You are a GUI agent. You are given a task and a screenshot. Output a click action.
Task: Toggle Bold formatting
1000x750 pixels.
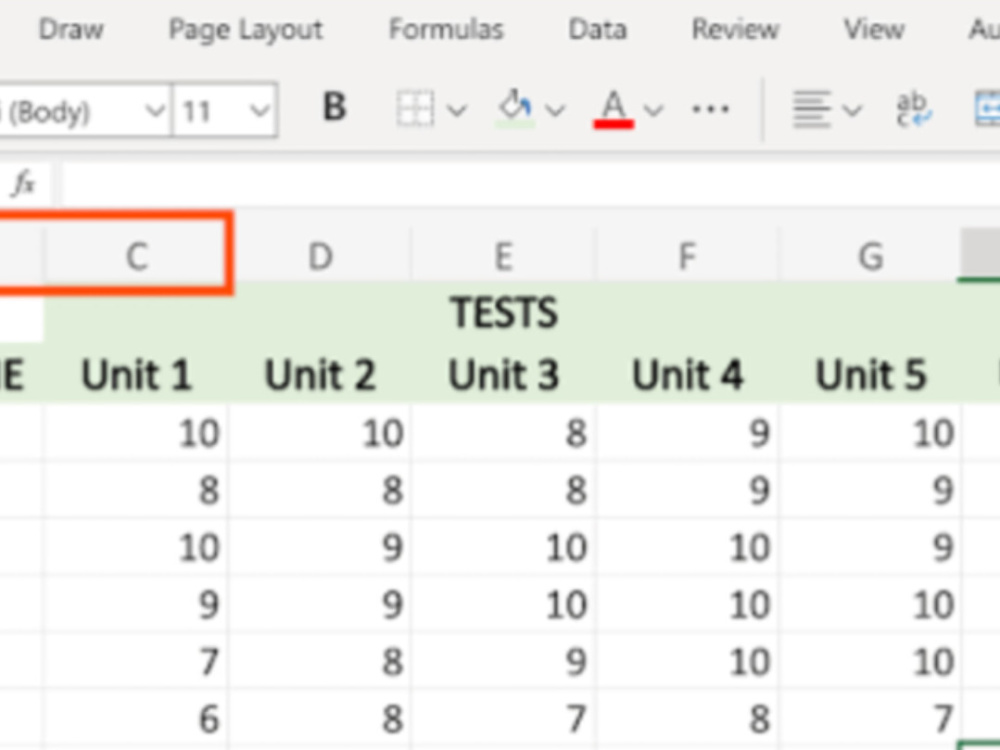[x=334, y=107]
